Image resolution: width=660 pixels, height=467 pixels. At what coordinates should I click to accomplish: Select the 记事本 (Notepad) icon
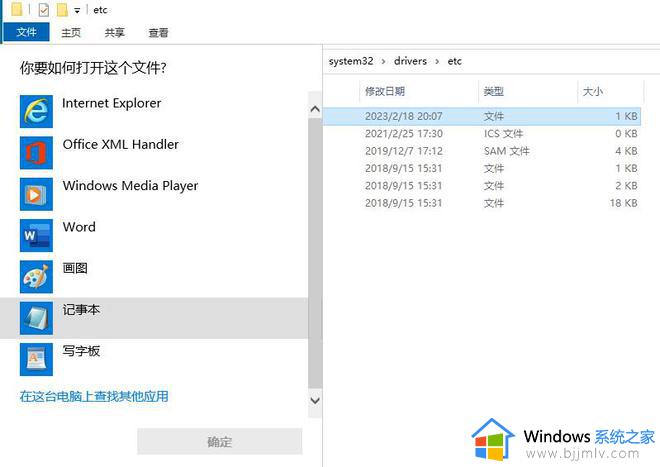pos(36,318)
